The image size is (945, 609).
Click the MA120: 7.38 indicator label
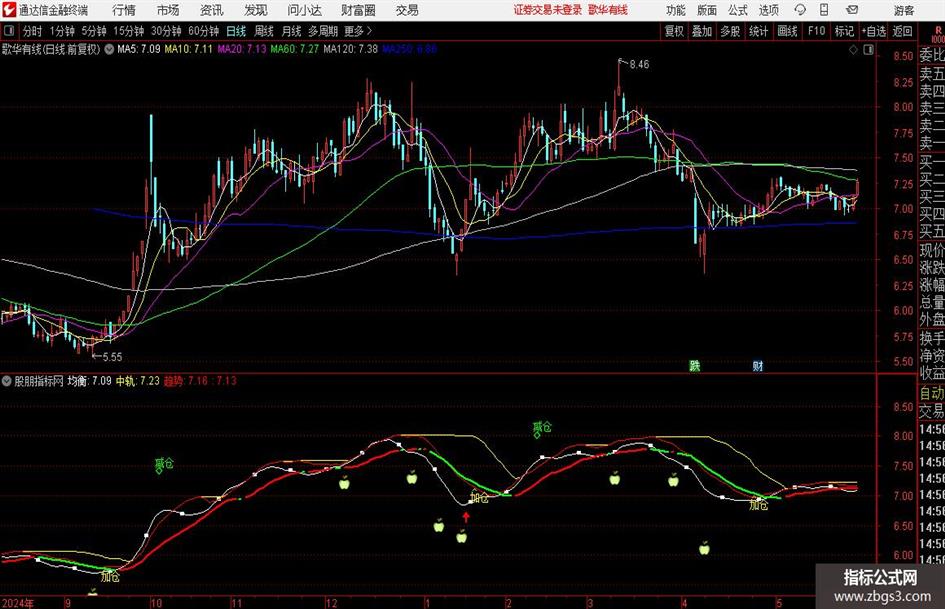tap(351, 49)
